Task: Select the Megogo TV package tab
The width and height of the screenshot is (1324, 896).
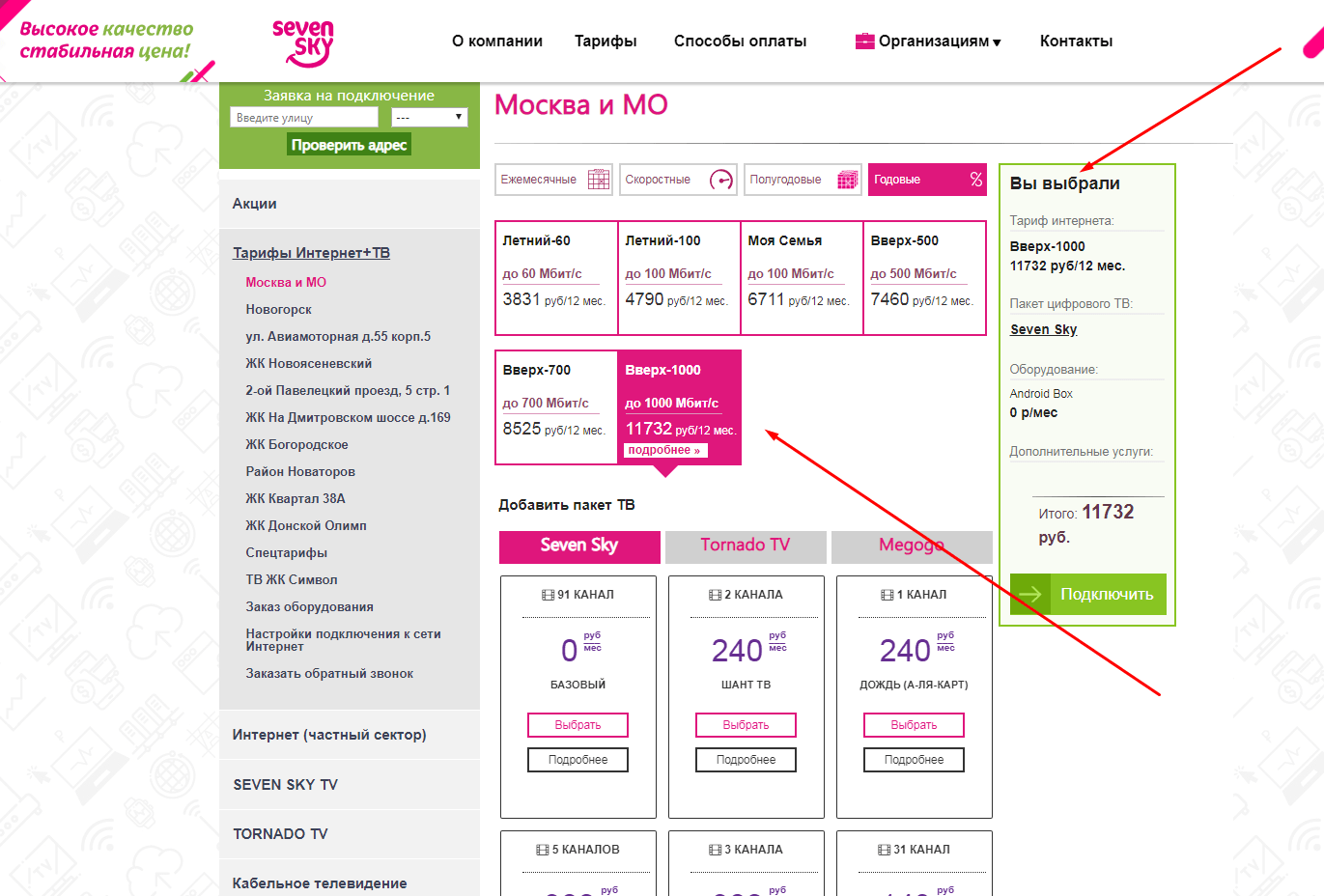Action: pos(912,546)
